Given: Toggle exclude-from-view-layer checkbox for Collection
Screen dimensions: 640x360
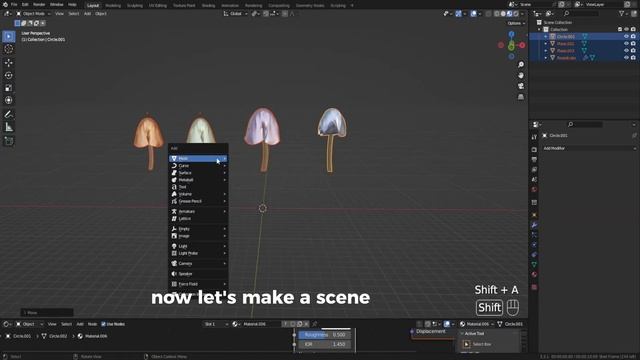Looking at the screenshot, I should (x=620, y=29).
